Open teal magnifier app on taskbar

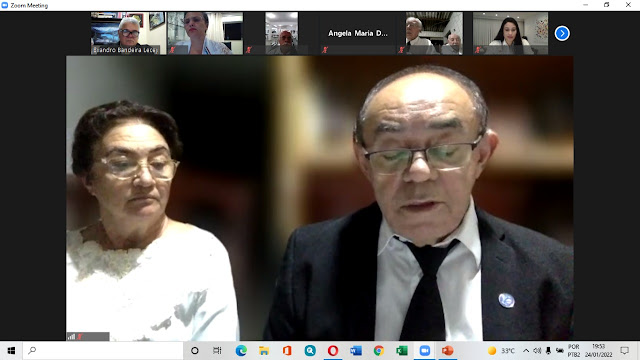pos(310,351)
